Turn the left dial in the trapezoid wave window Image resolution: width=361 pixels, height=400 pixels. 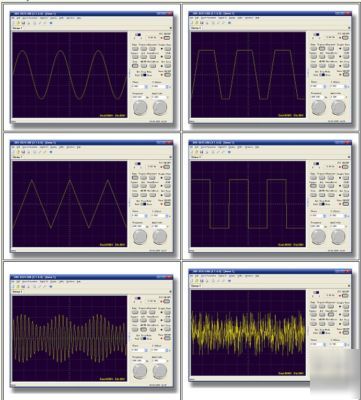pos(318,107)
